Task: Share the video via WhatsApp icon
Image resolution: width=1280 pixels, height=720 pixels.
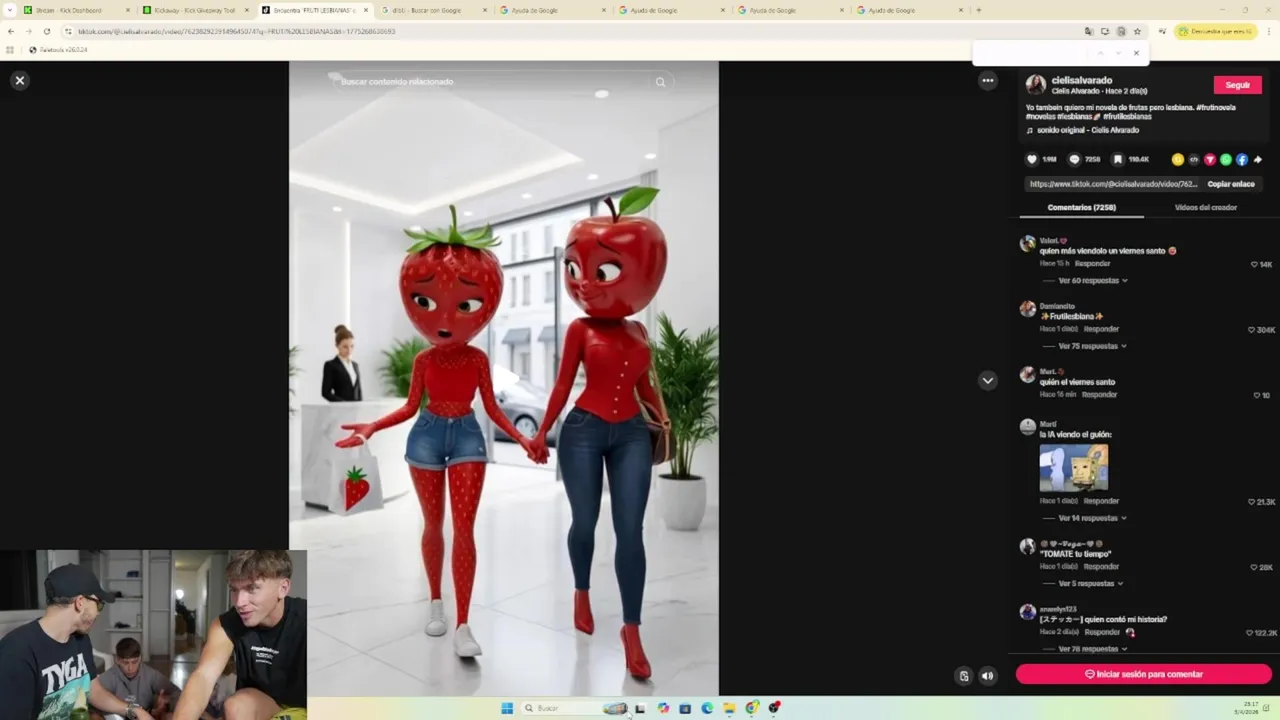Action: [1226, 159]
